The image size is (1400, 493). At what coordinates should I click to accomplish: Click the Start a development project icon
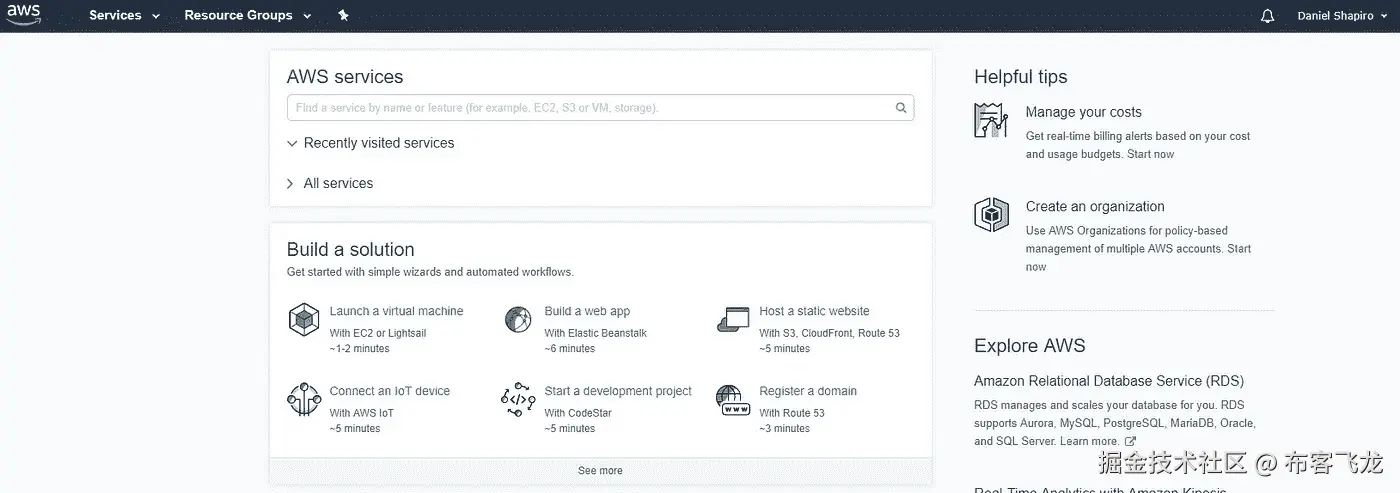coord(518,400)
